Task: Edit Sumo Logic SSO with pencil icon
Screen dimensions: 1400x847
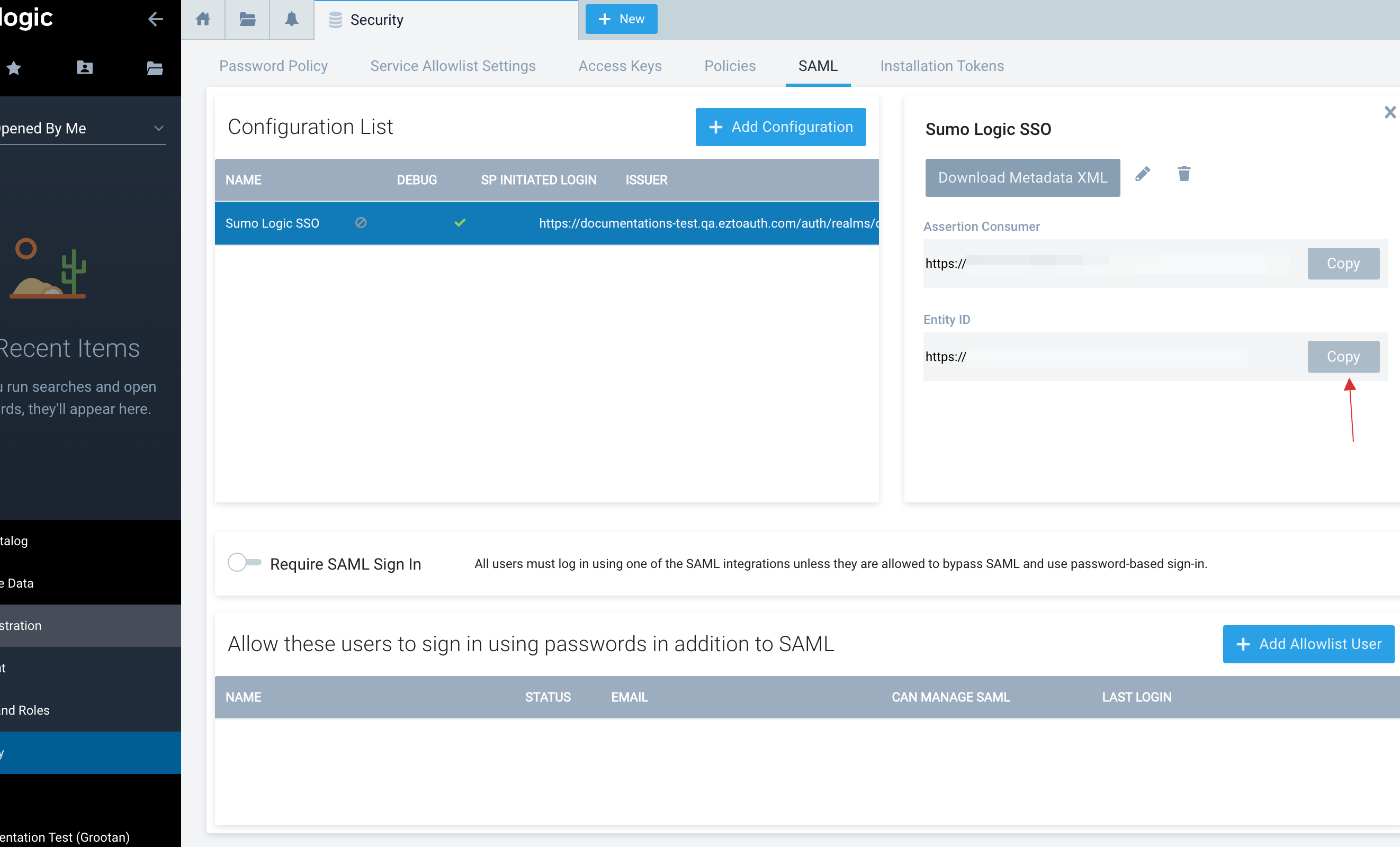Action: (1143, 174)
